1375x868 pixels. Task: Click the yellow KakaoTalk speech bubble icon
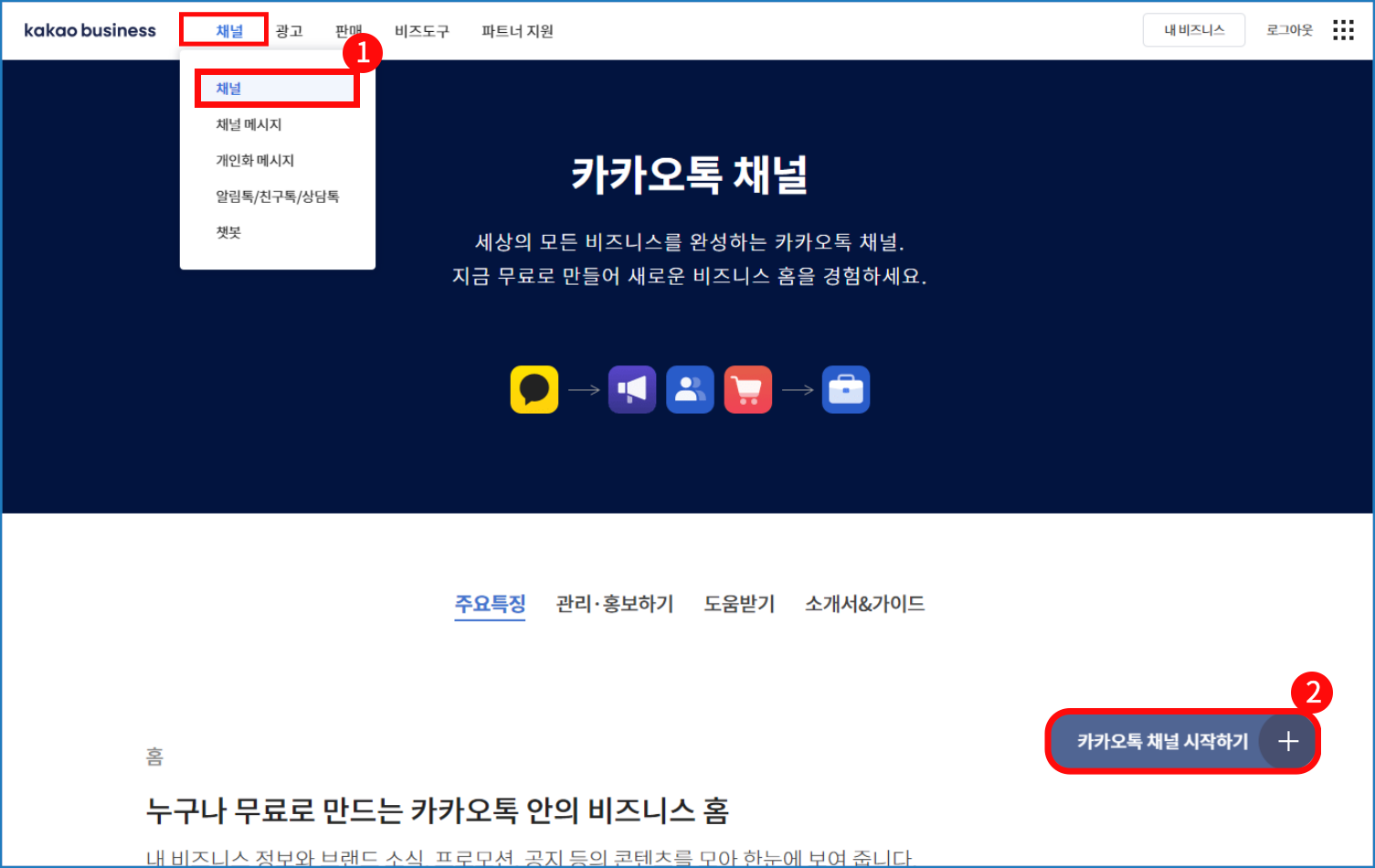[x=534, y=389]
